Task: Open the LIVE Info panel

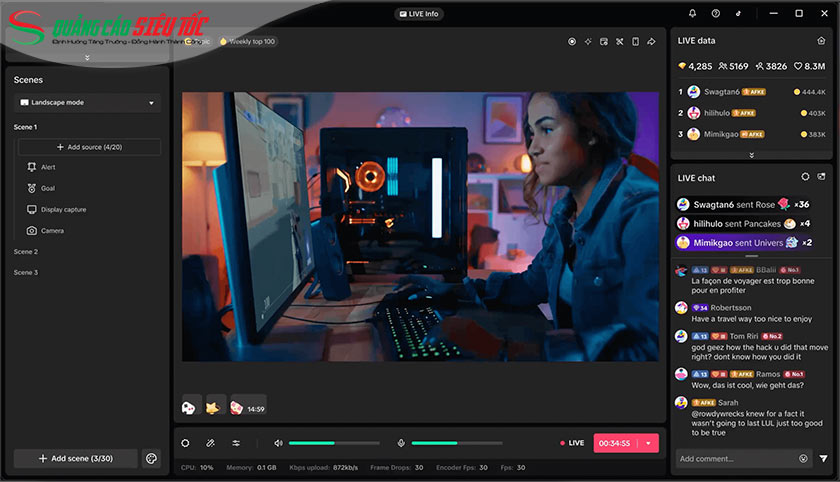Action: pyautogui.click(x=419, y=14)
